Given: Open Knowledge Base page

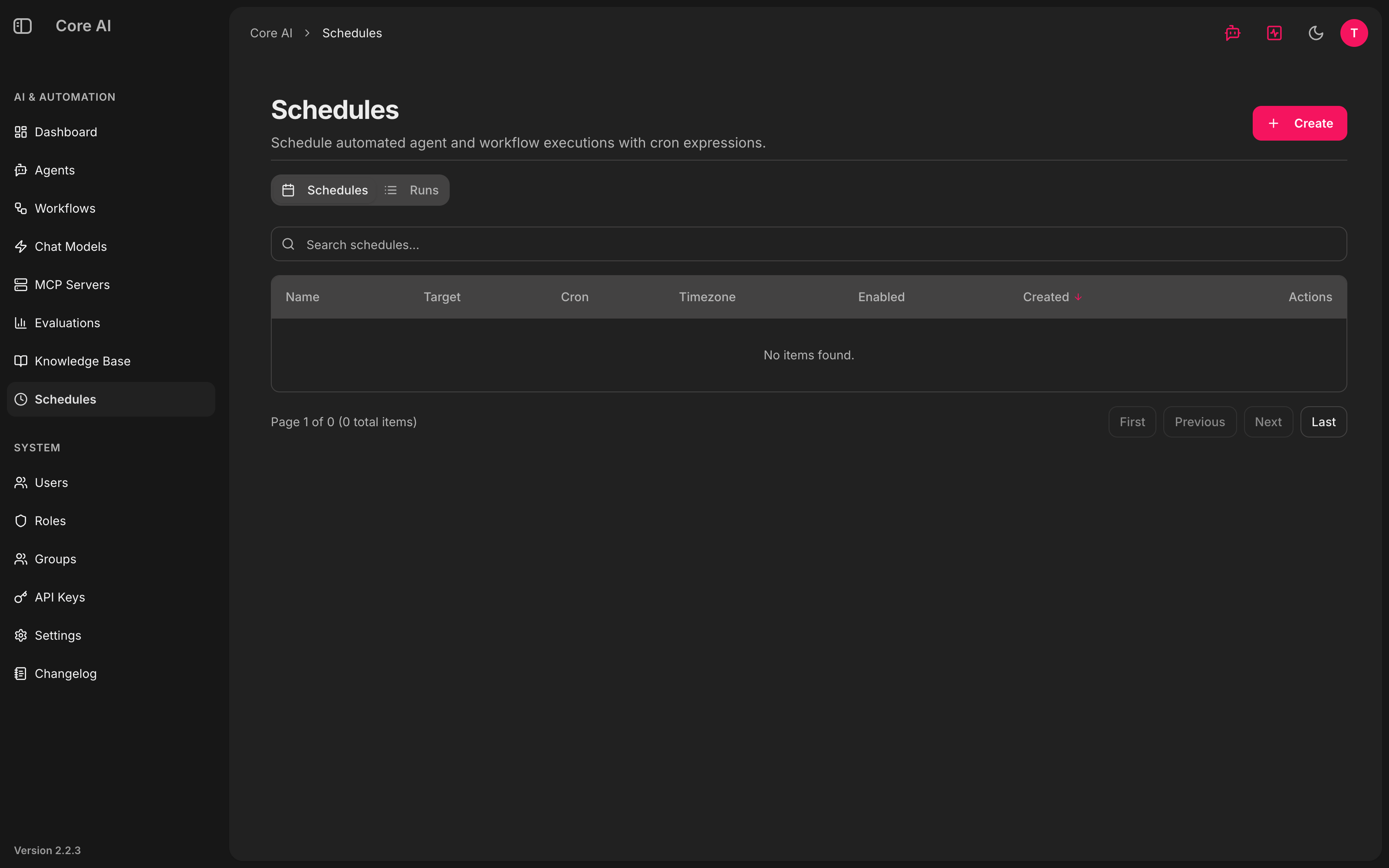Looking at the screenshot, I should [111, 361].
